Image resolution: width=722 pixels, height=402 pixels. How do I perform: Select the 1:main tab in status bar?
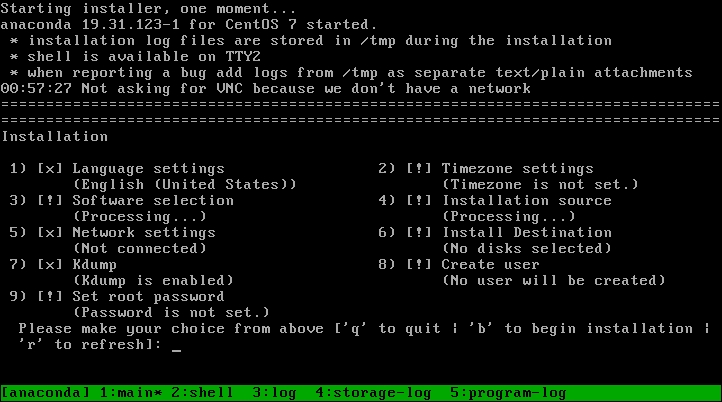(x=131, y=393)
